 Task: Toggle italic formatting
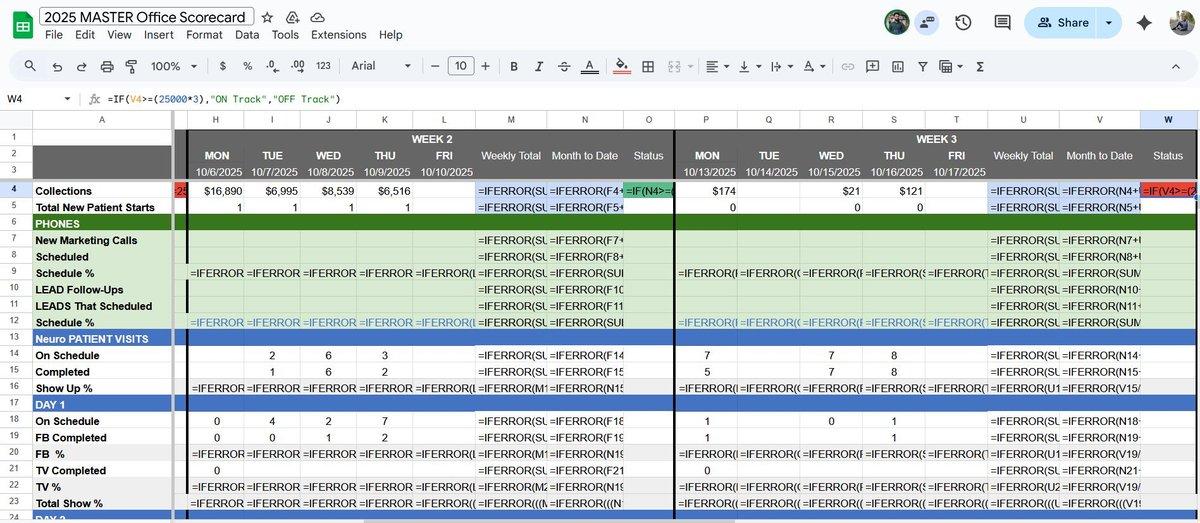pyautogui.click(x=540, y=66)
